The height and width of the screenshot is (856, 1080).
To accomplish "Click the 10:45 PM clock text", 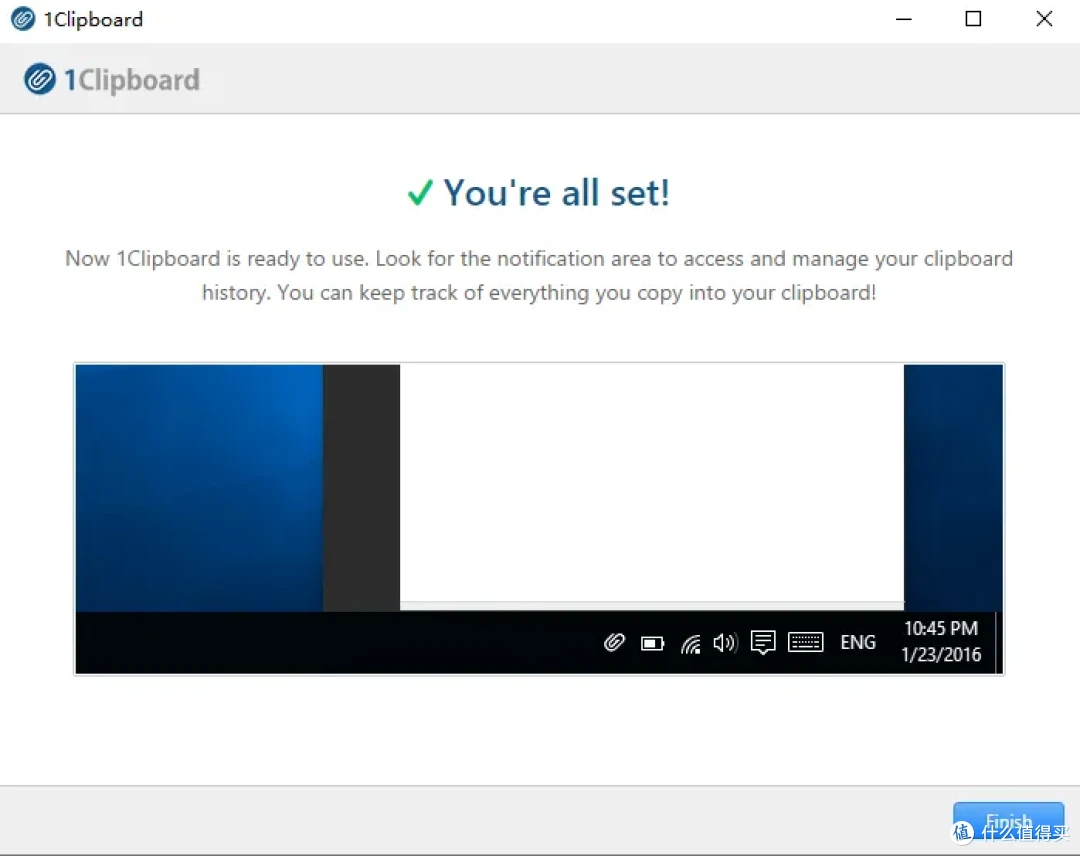I will point(941,628).
